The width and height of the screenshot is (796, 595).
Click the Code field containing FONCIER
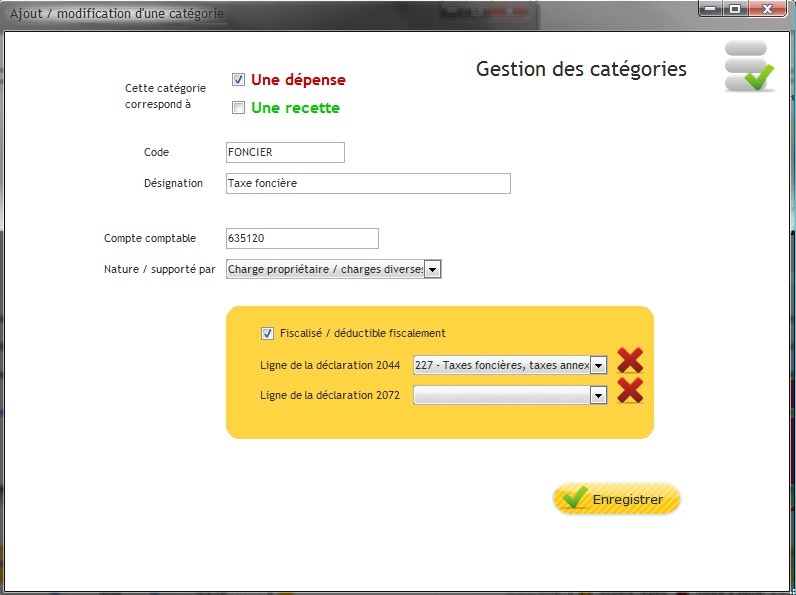pyautogui.click(x=285, y=152)
